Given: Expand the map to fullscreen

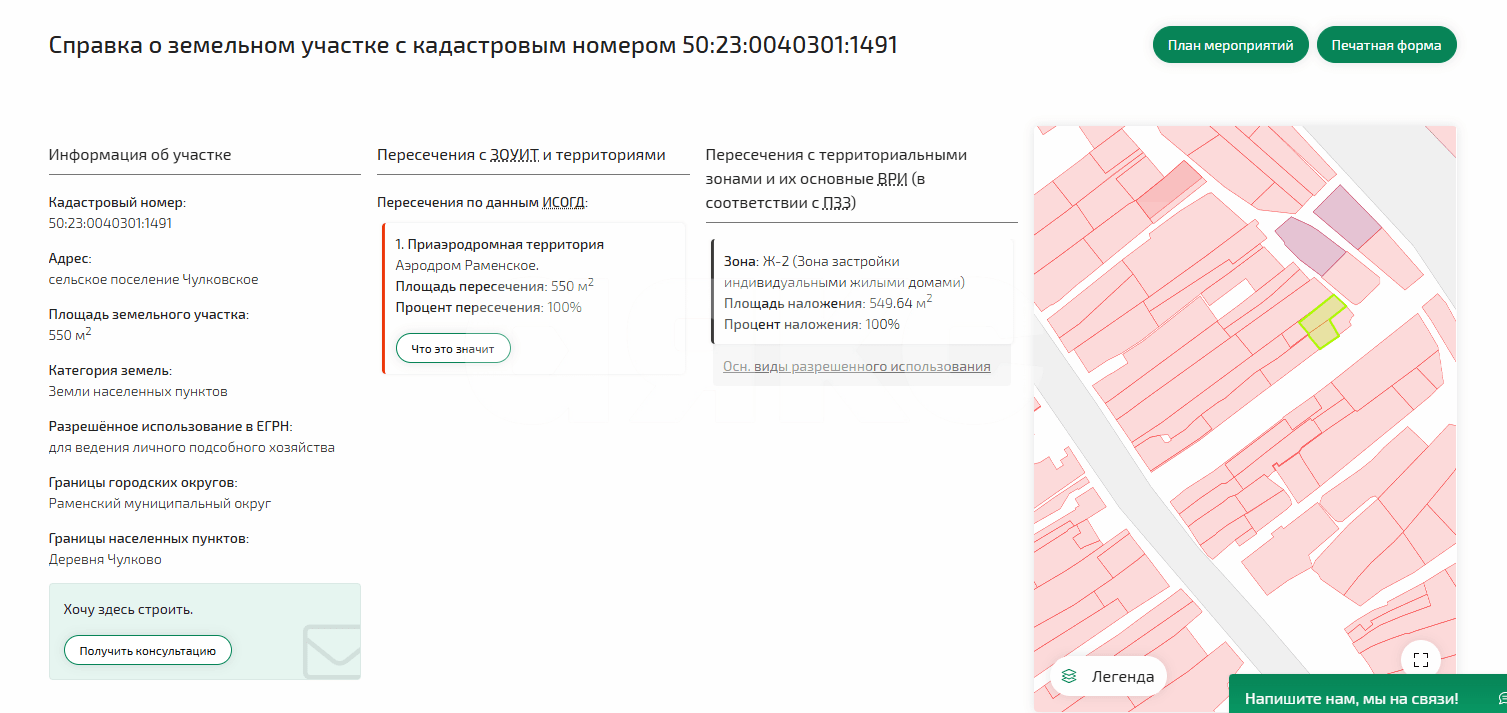Looking at the screenshot, I should [x=1420, y=659].
